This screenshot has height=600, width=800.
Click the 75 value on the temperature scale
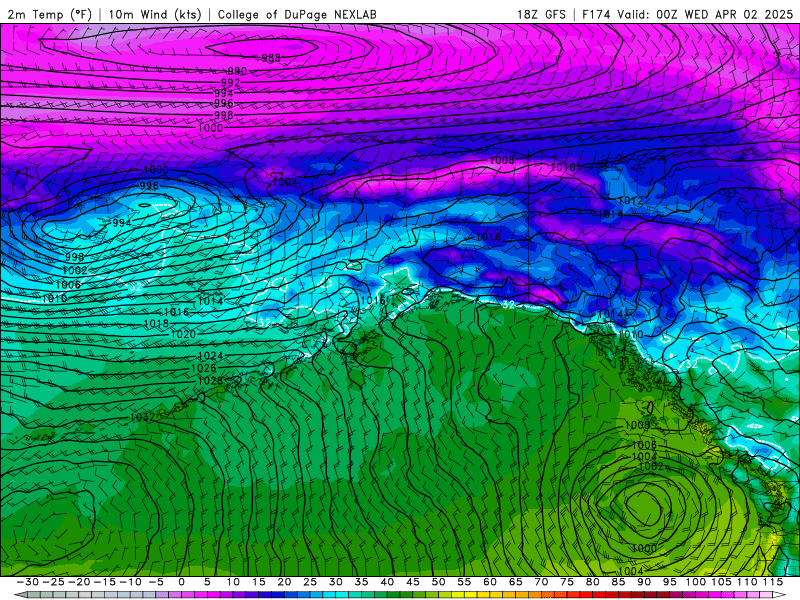(x=566, y=582)
